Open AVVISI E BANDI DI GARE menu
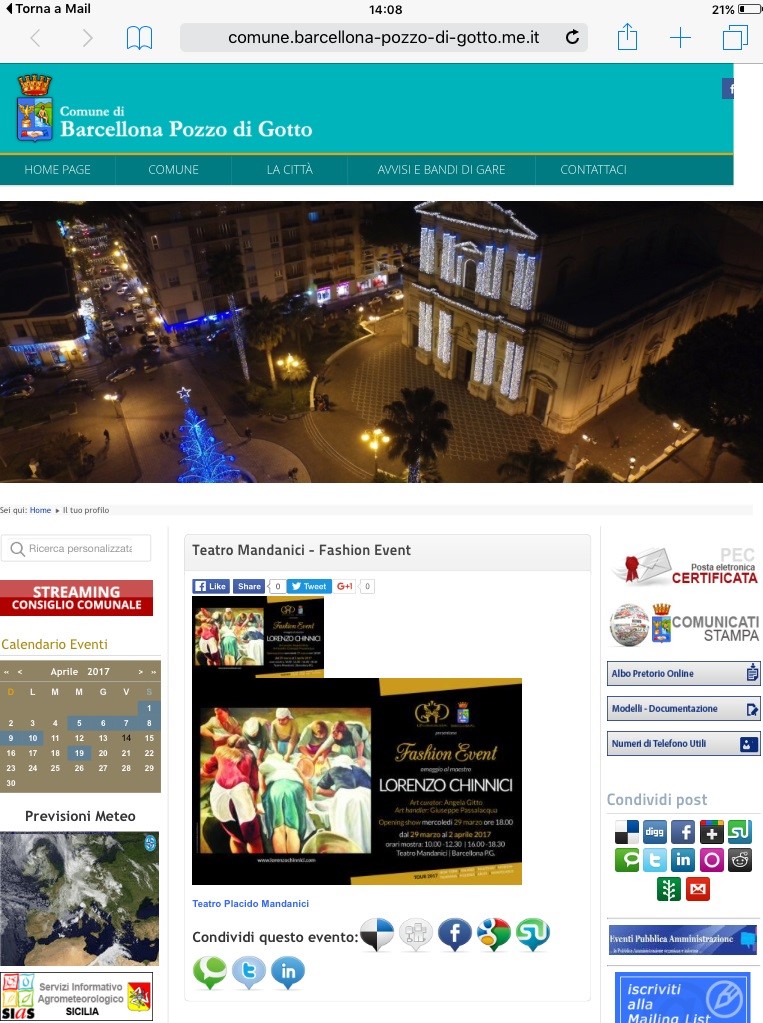 point(441,170)
